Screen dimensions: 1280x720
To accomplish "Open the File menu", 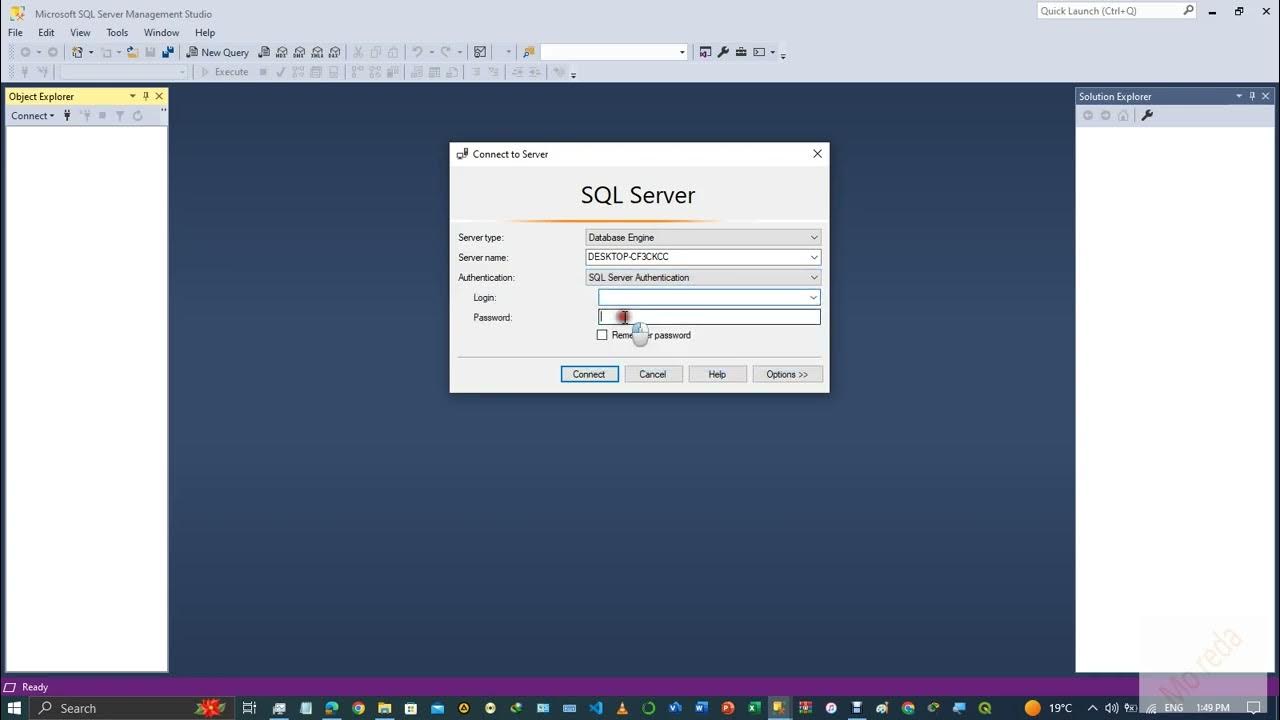I will point(15,33).
